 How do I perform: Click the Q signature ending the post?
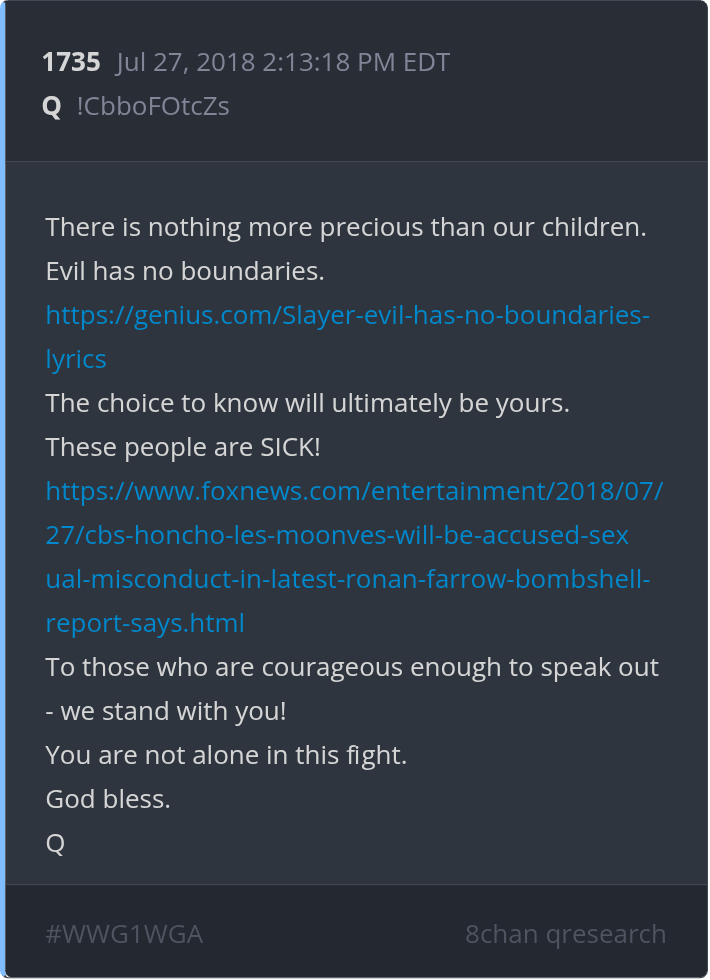click(55, 844)
